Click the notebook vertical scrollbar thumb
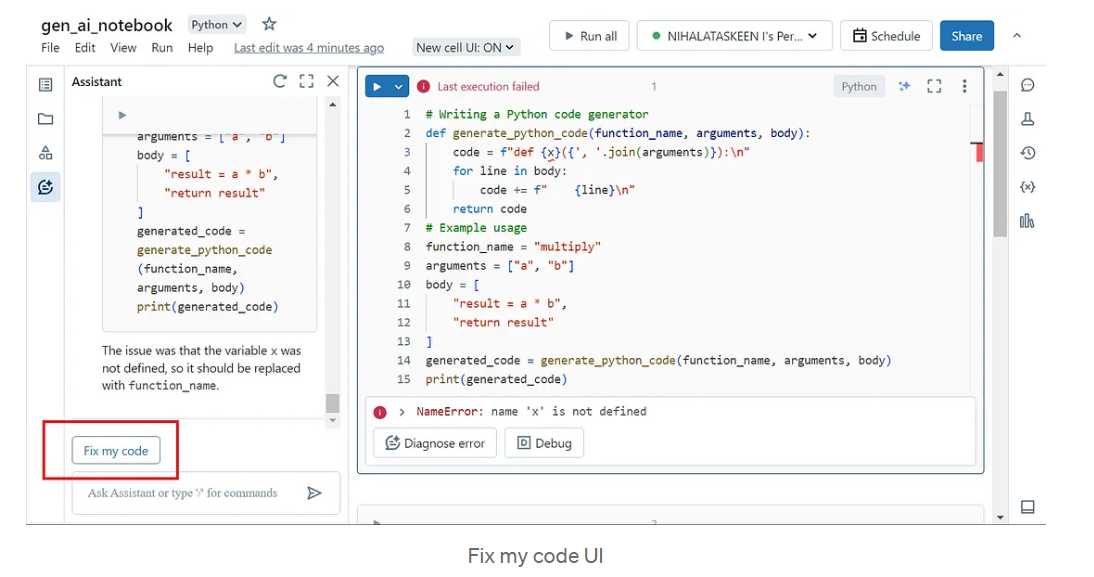This screenshot has height=577, width=1094. (x=1000, y=164)
